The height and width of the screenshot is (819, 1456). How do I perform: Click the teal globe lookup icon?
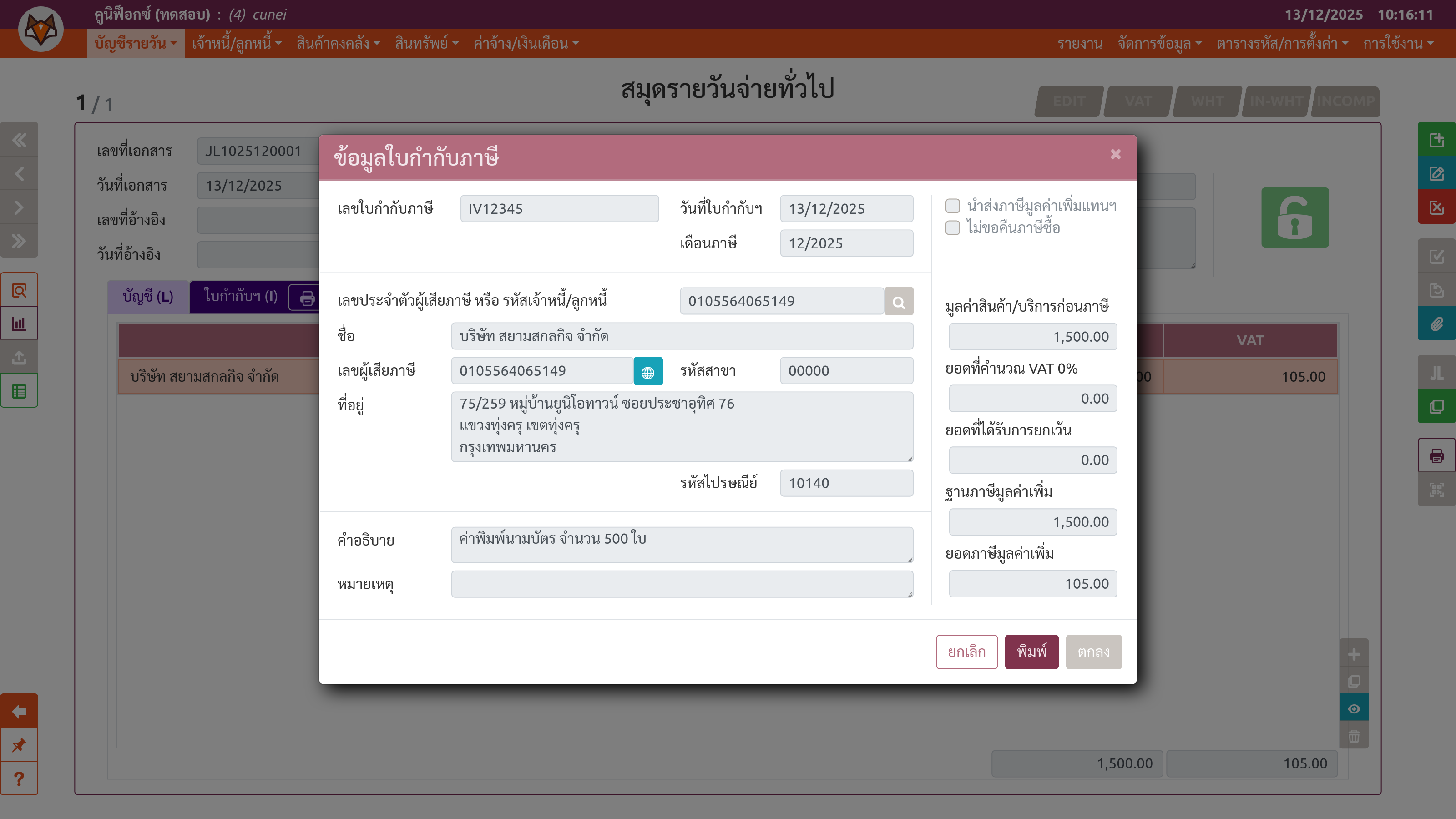pos(648,371)
